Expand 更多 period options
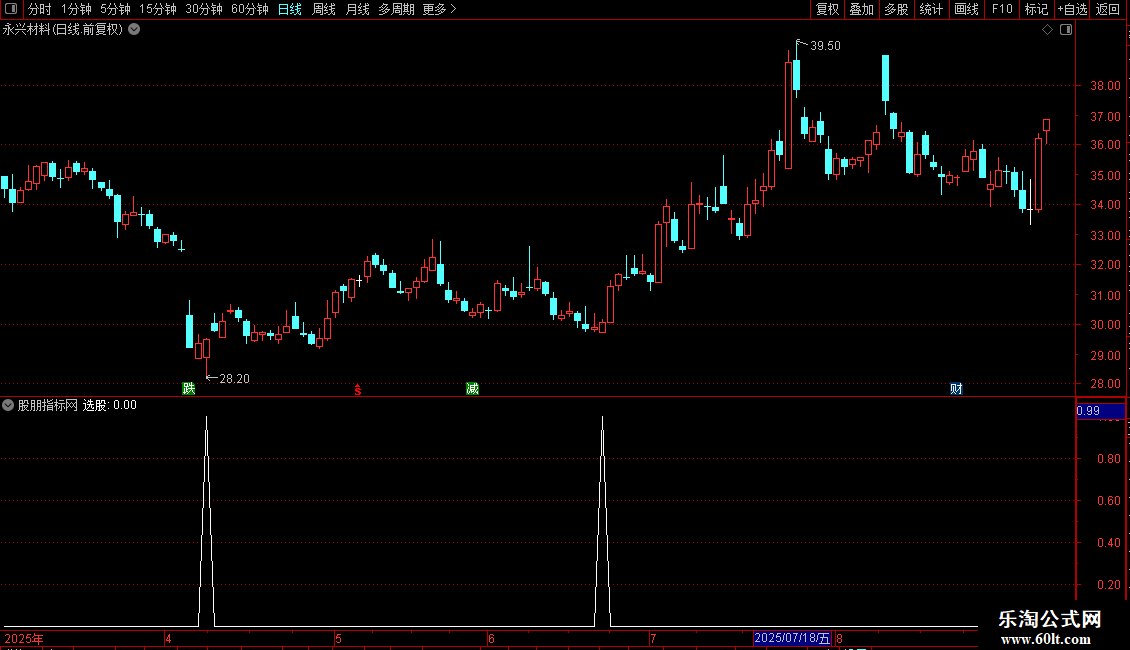The width and height of the screenshot is (1130, 650). coord(440,9)
